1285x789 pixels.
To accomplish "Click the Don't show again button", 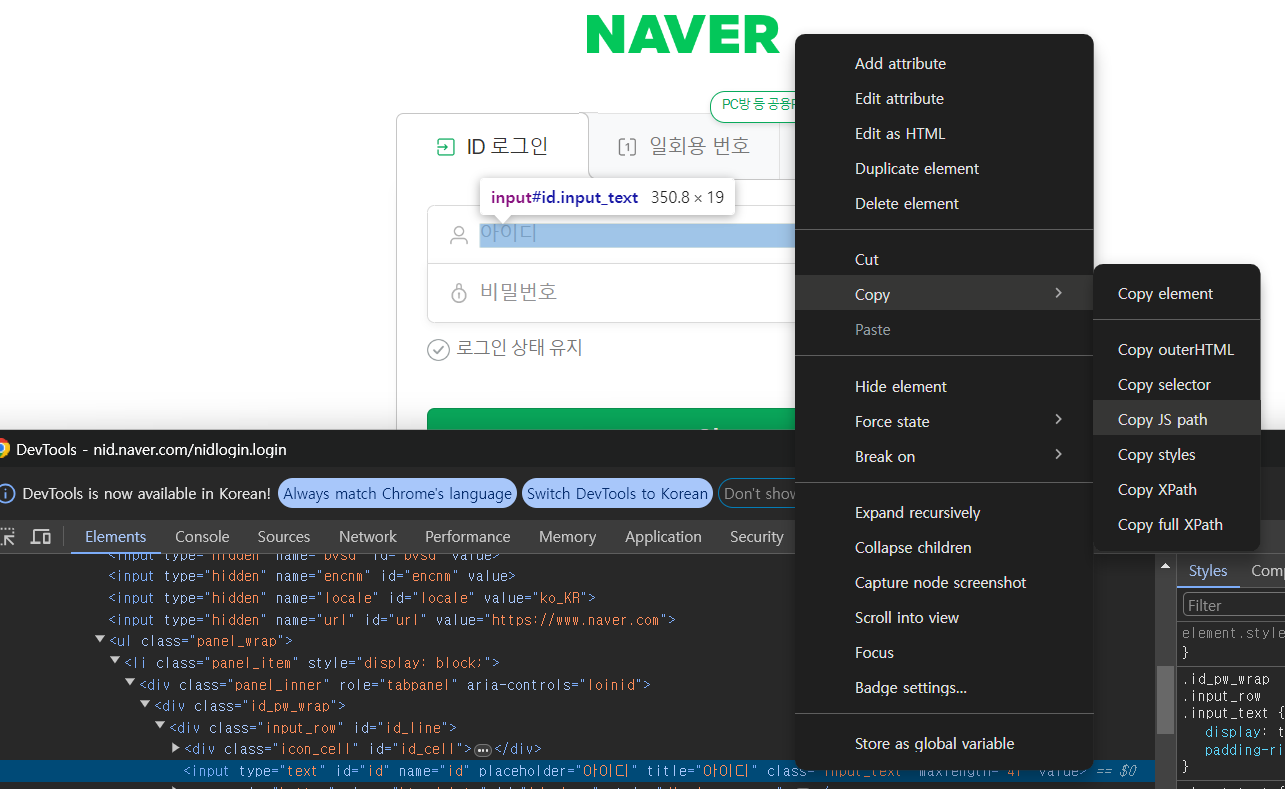I will click(x=758, y=493).
